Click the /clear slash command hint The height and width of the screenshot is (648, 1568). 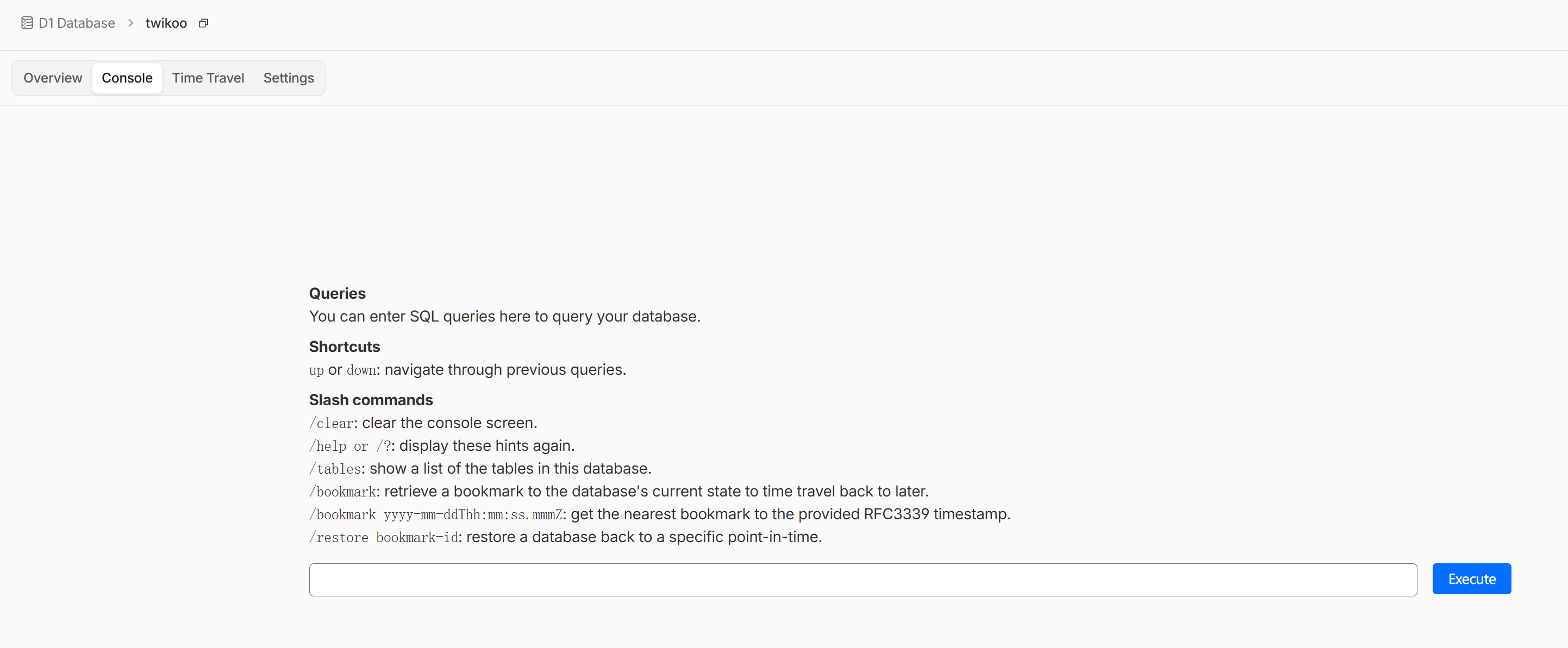click(x=332, y=423)
